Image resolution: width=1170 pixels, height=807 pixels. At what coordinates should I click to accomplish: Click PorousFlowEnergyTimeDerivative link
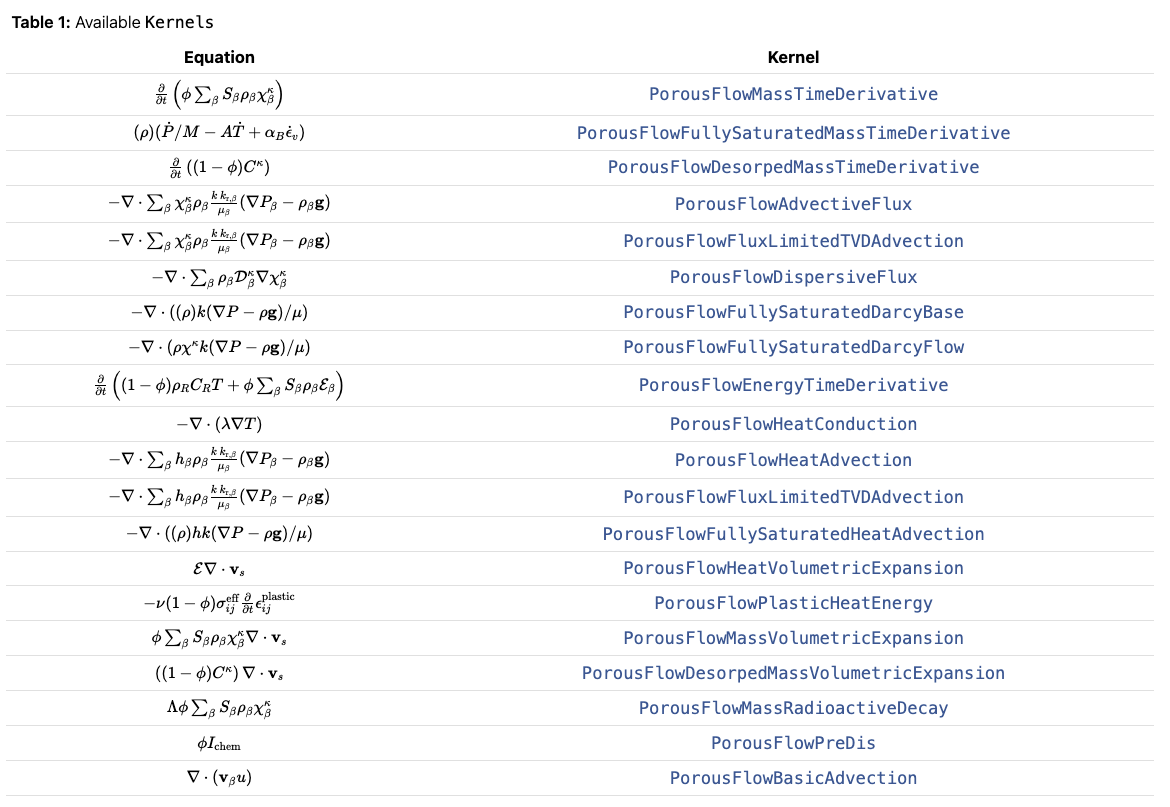[793, 385]
